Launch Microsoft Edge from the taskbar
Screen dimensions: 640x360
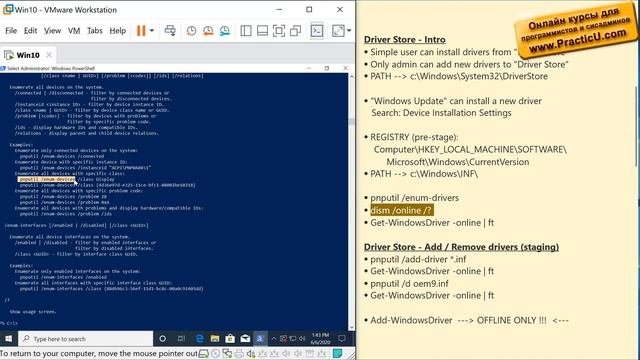(x=200, y=339)
